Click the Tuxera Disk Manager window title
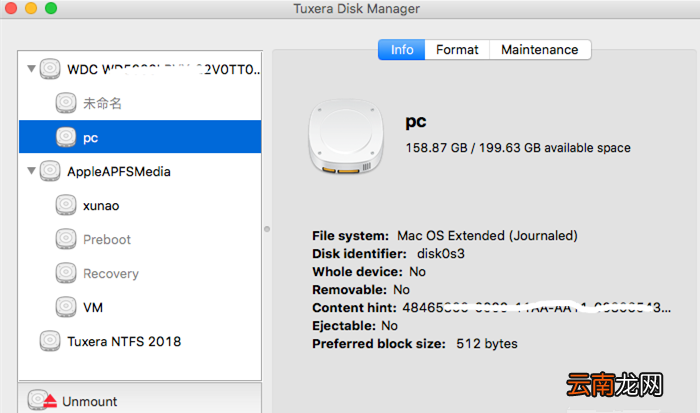Image resolution: width=700 pixels, height=413 pixels. click(356, 9)
